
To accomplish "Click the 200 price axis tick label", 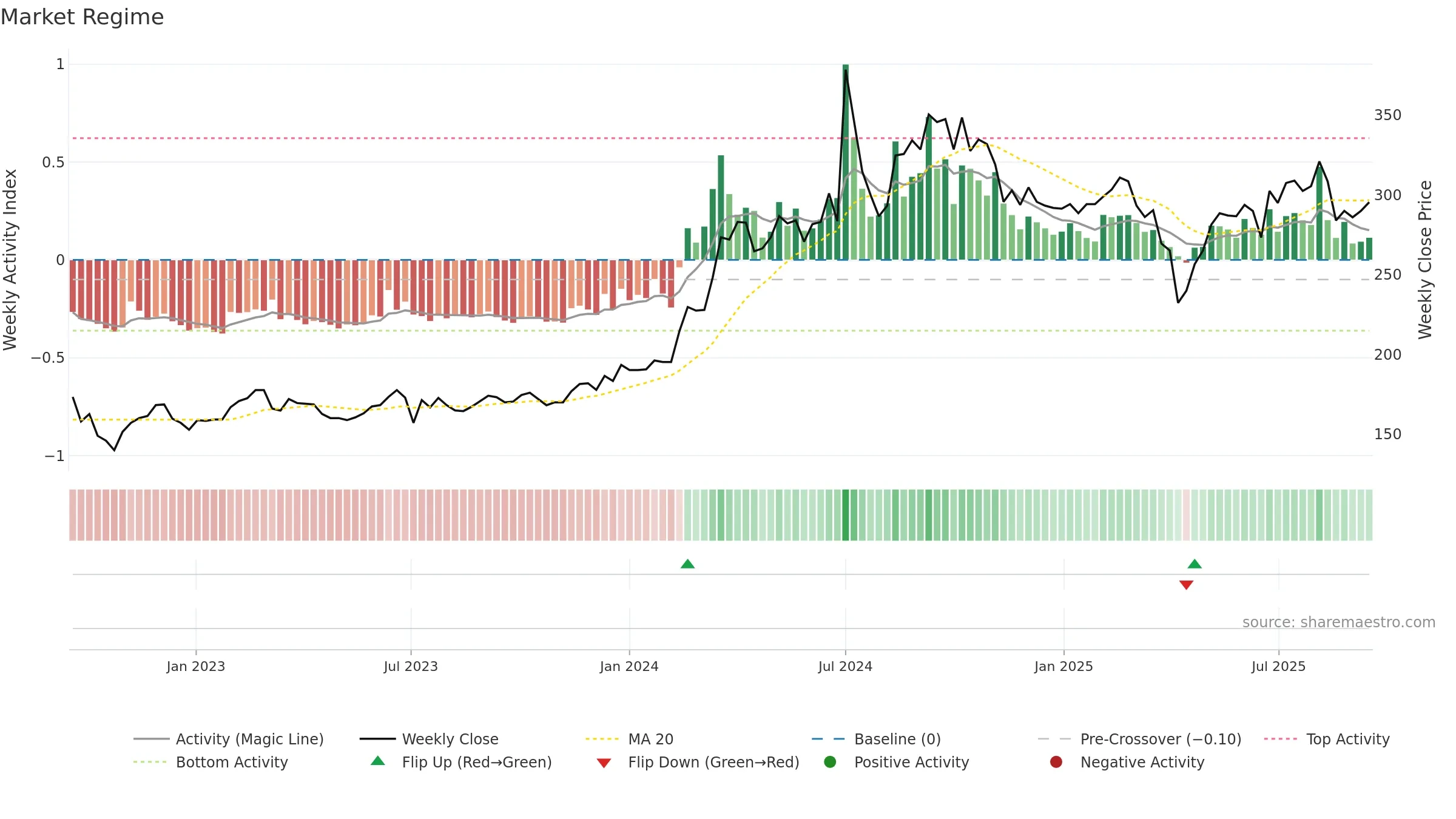I will pos(1387,355).
